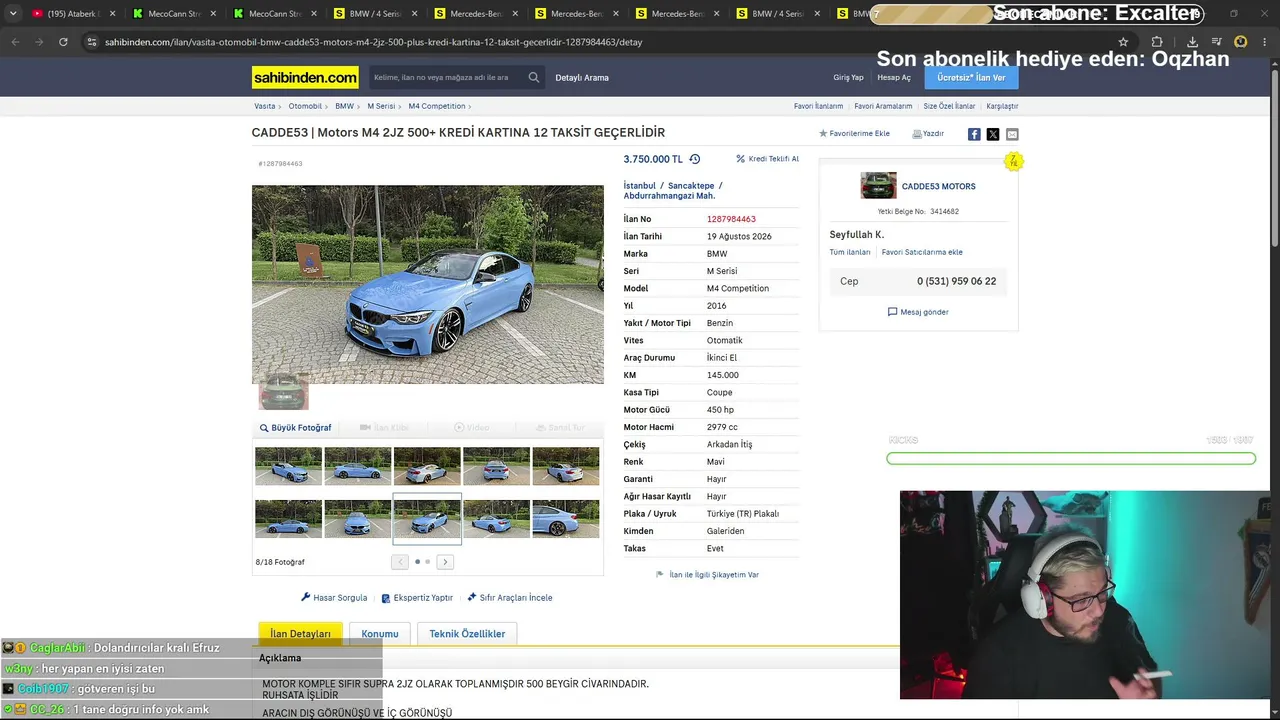Open the Teknik Özellikler tab
Image resolution: width=1280 pixels, height=720 pixels.
(467, 634)
